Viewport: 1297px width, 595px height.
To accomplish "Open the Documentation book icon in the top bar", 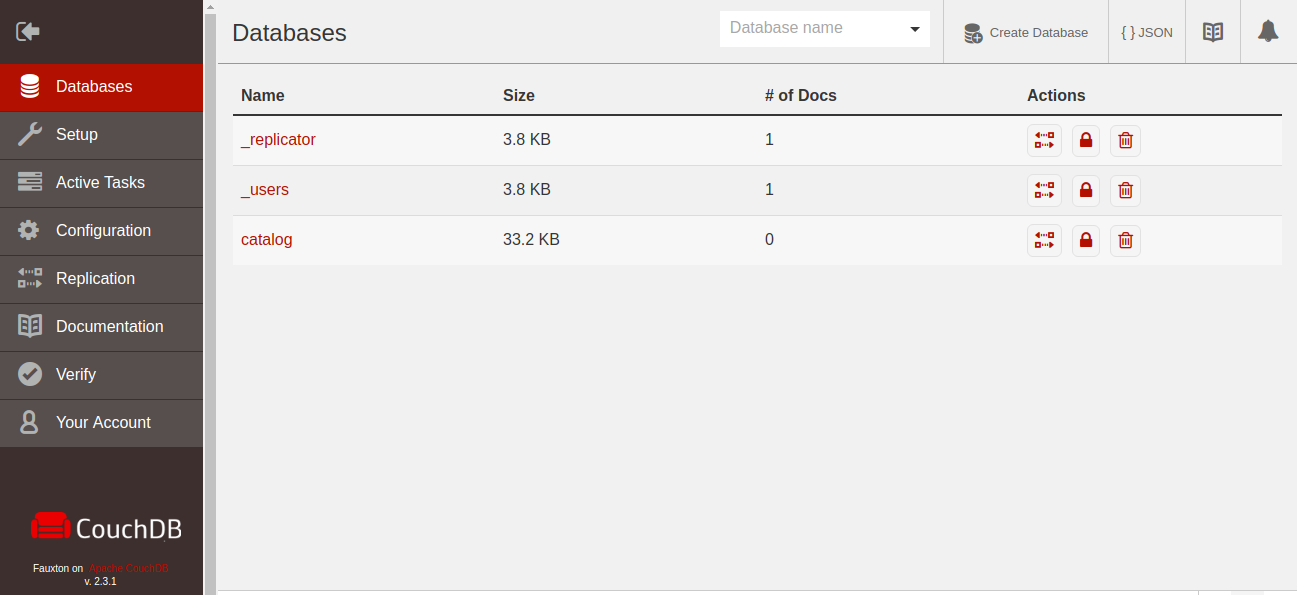I will (1212, 31).
